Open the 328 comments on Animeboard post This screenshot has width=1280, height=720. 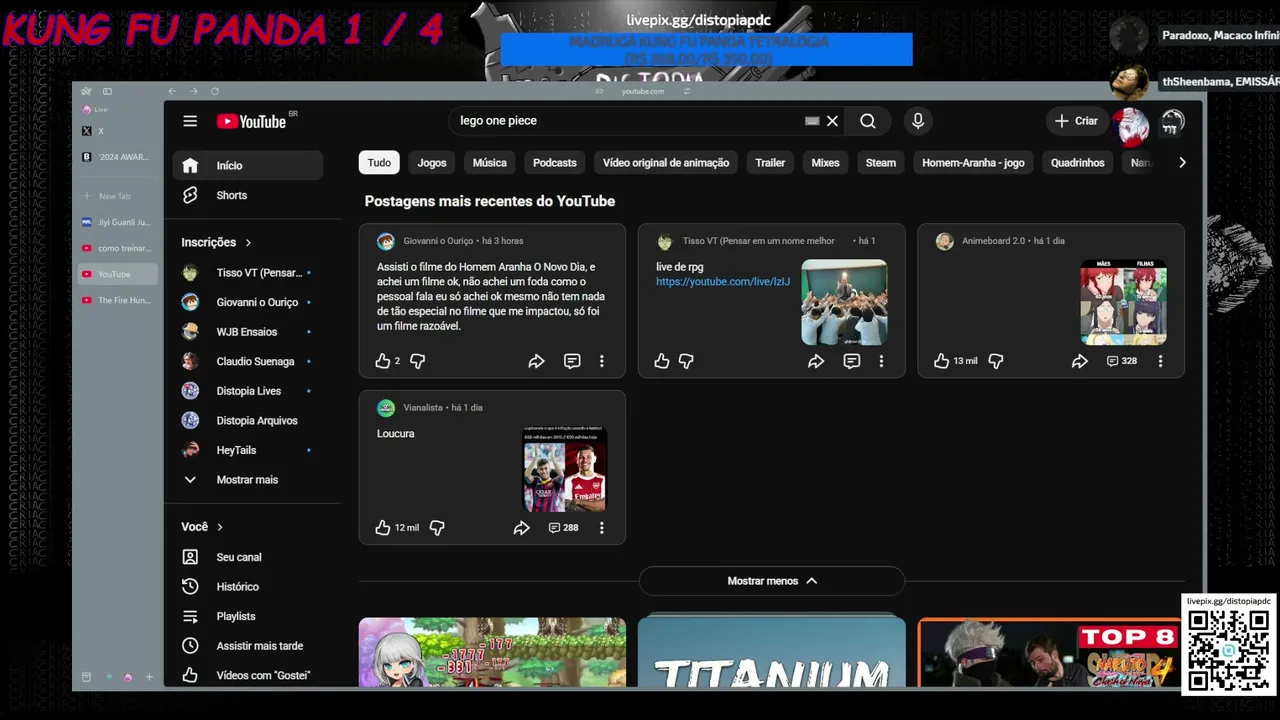pyautogui.click(x=1121, y=361)
